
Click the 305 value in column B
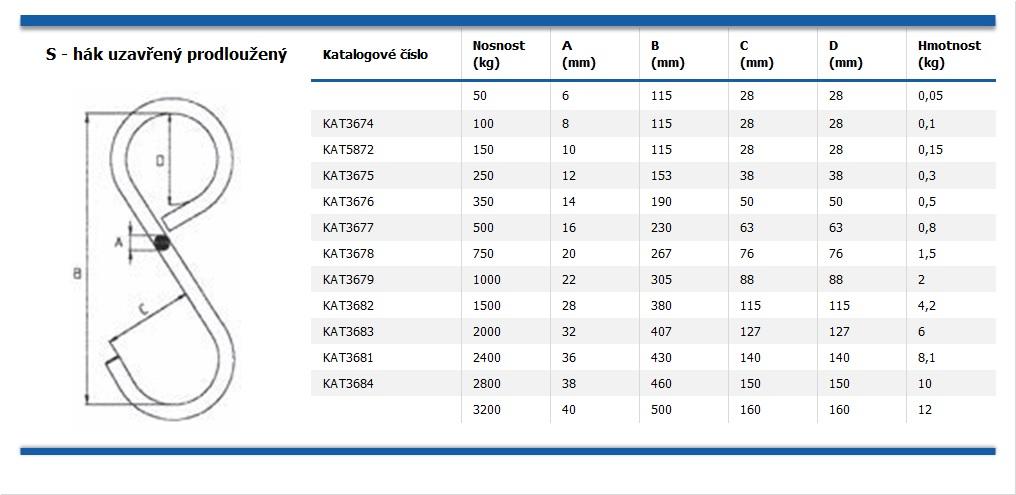(x=661, y=279)
